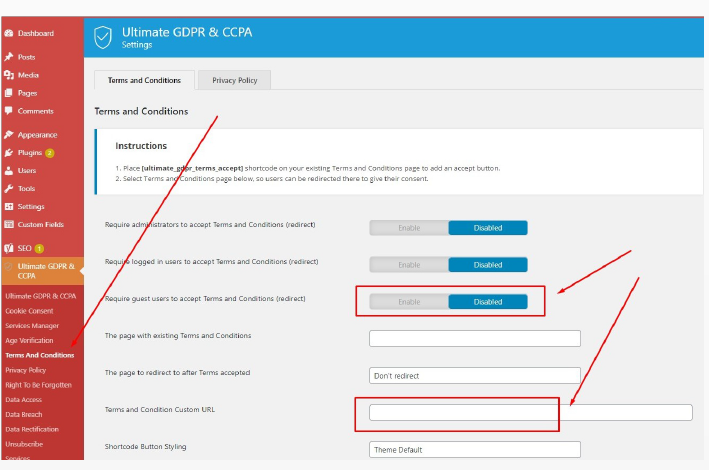Viewport: 709px width, 470px height.
Task: Click the Pages icon in sidebar
Action: tap(9, 93)
